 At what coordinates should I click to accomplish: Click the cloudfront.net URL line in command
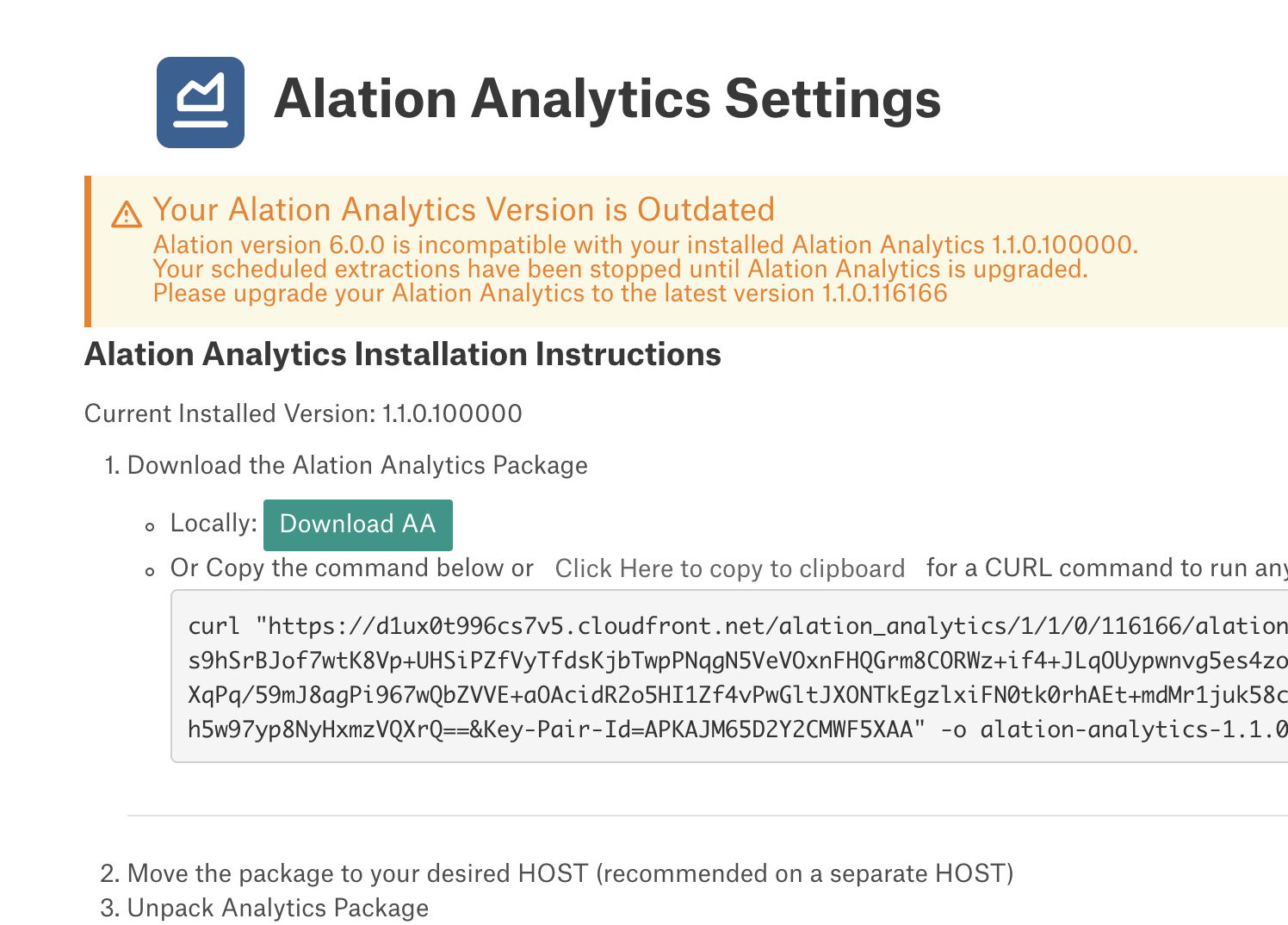click(x=738, y=626)
